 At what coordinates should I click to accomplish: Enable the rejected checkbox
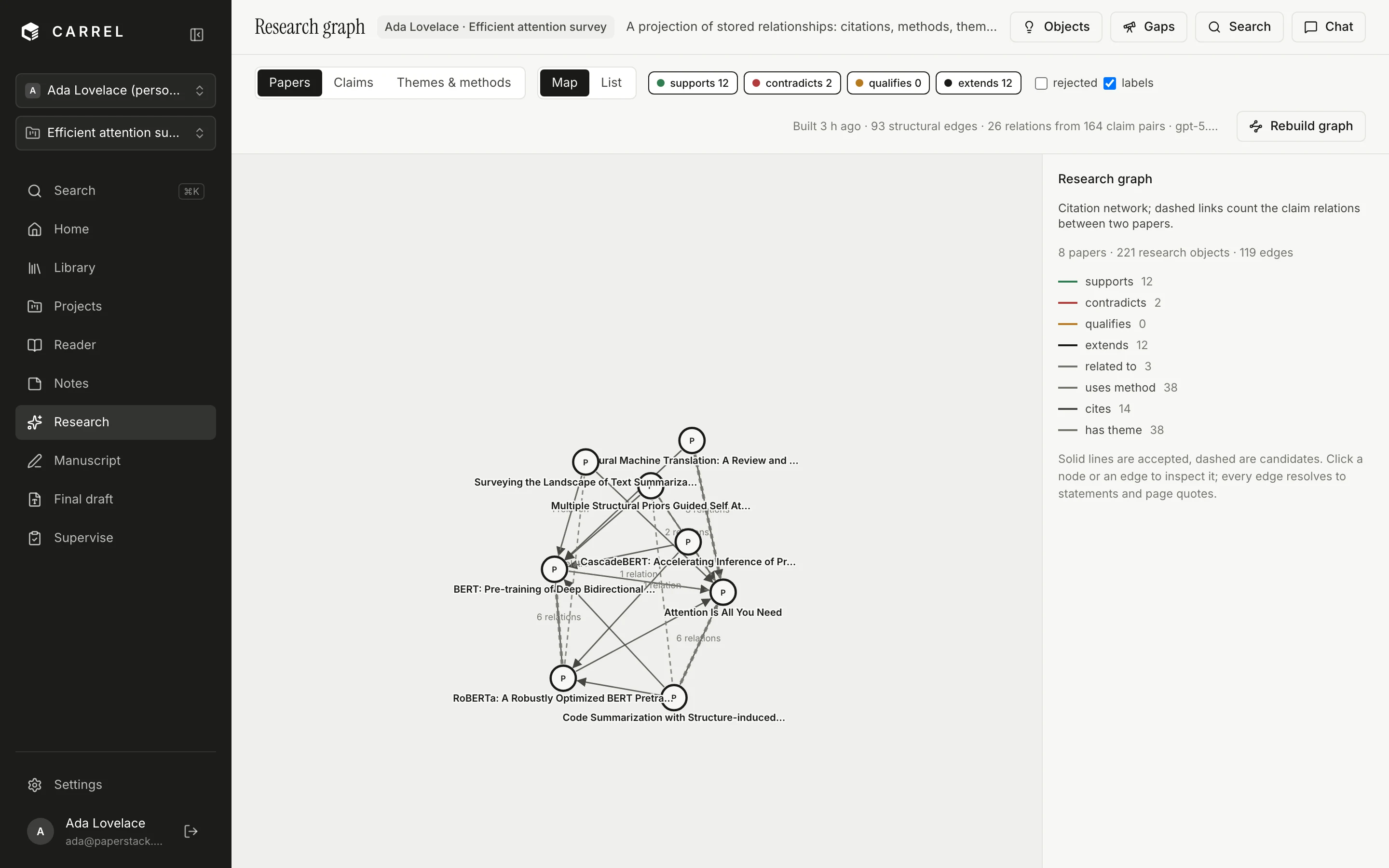pos(1041,83)
